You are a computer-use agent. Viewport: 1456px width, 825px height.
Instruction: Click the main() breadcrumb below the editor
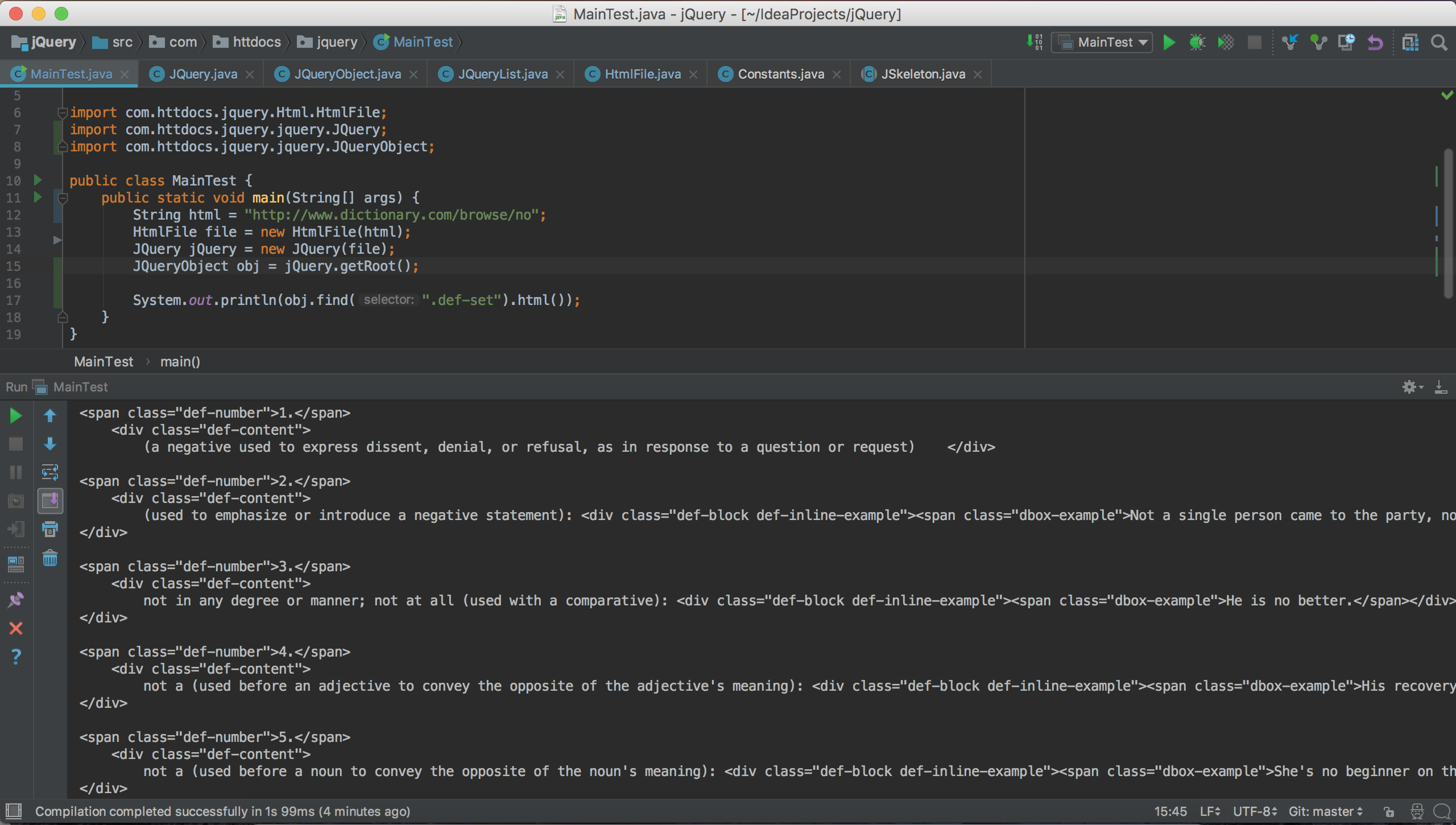tap(180, 362)
